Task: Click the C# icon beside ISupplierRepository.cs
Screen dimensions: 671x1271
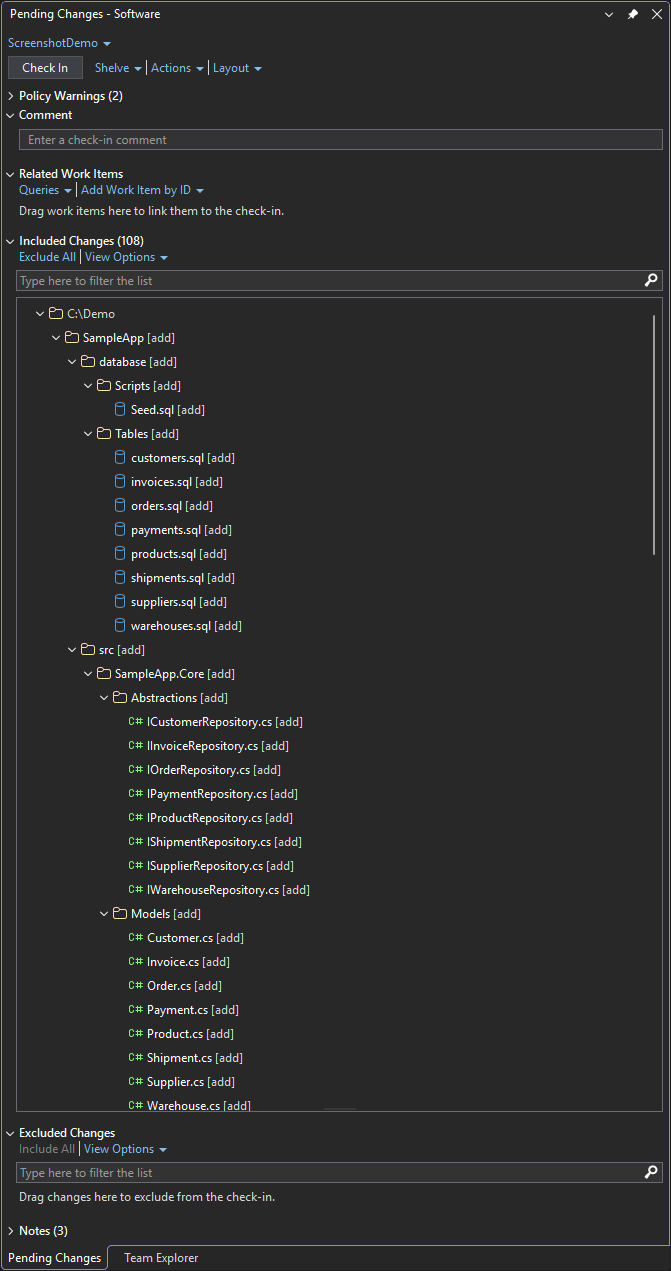Action: tap(135, 865)
